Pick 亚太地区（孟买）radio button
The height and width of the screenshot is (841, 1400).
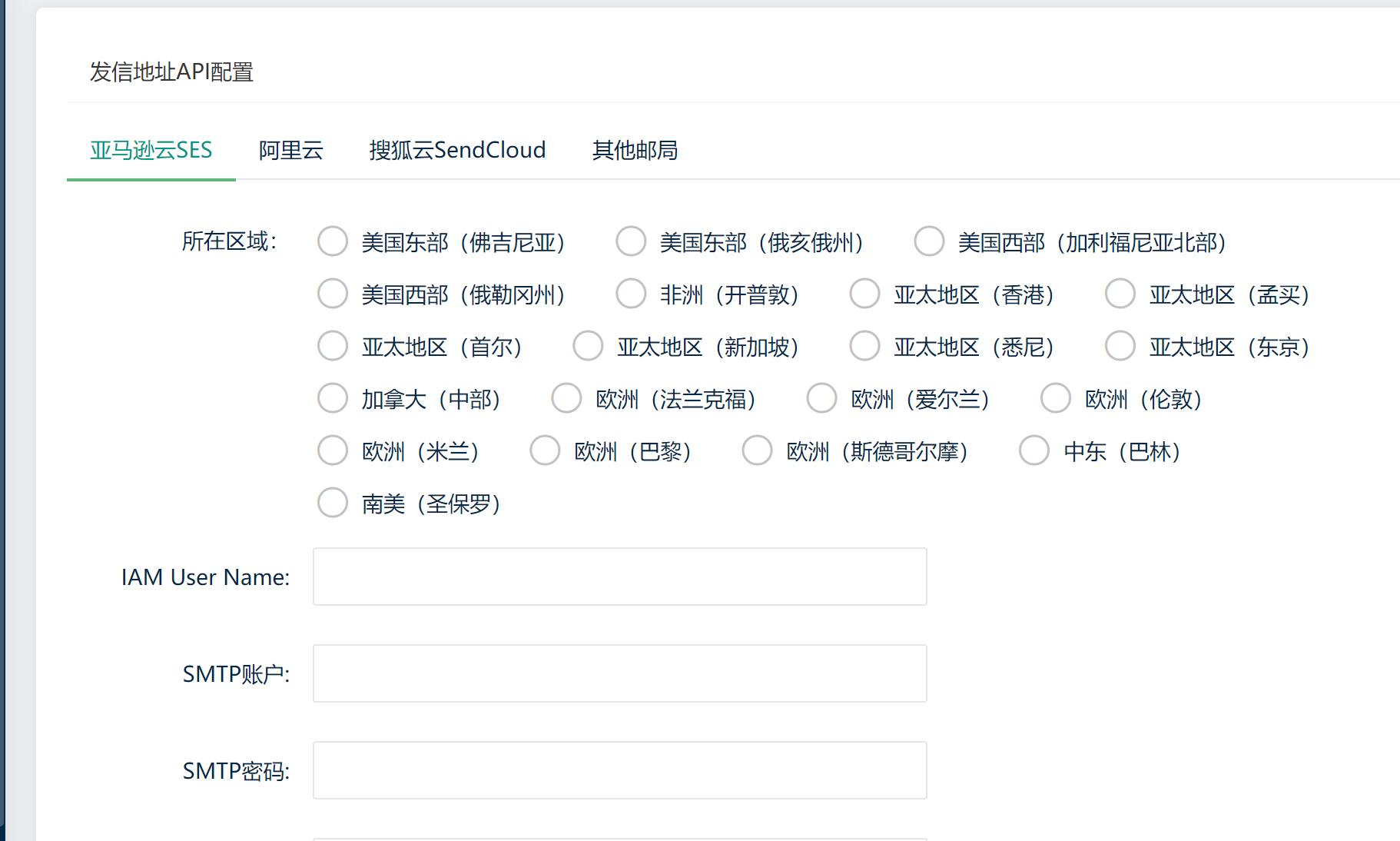point(1120,294)
